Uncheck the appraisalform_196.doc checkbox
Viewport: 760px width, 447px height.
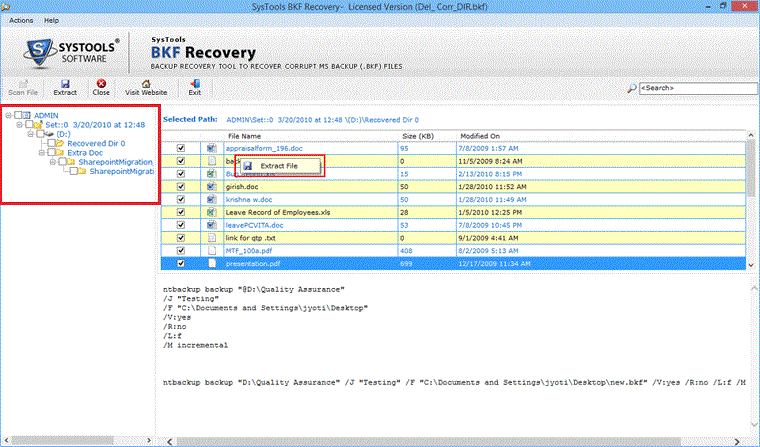[181, 148]
